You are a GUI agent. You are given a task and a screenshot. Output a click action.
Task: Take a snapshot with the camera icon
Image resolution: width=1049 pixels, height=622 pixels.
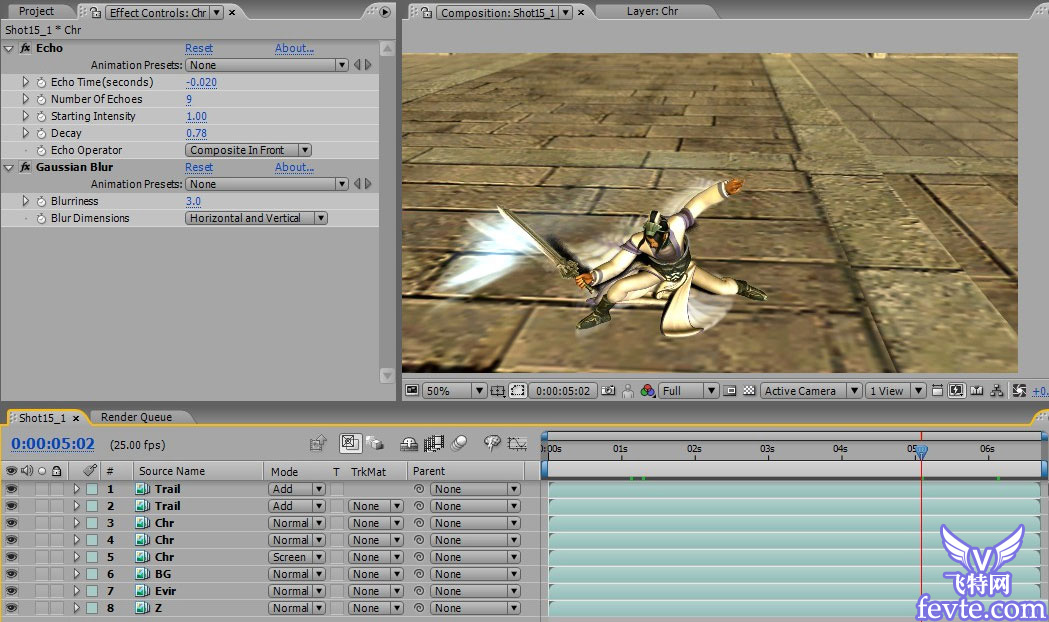[x=608, y=391]
